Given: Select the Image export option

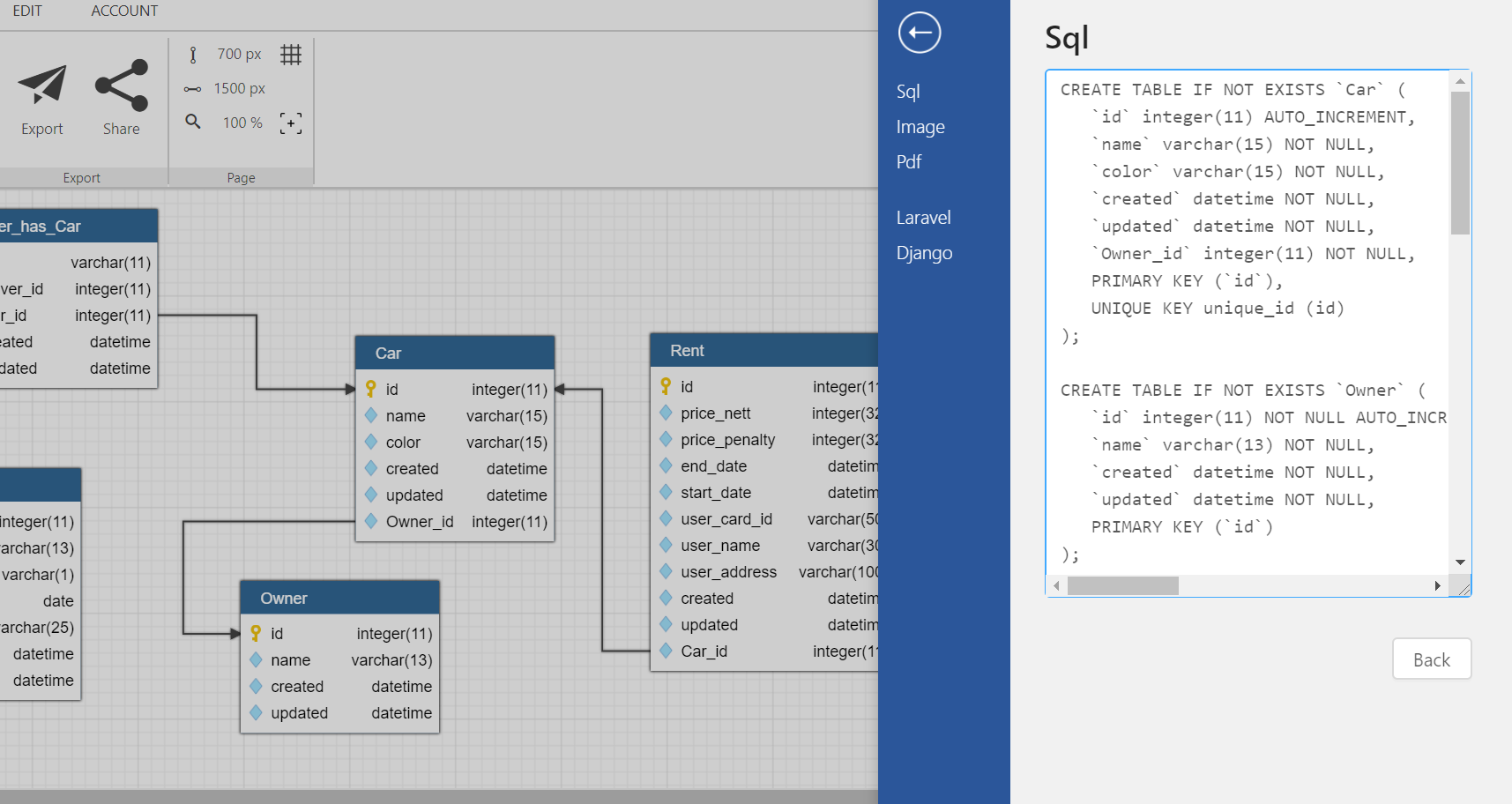Looking at the screenshot, I should pos(920,127).
